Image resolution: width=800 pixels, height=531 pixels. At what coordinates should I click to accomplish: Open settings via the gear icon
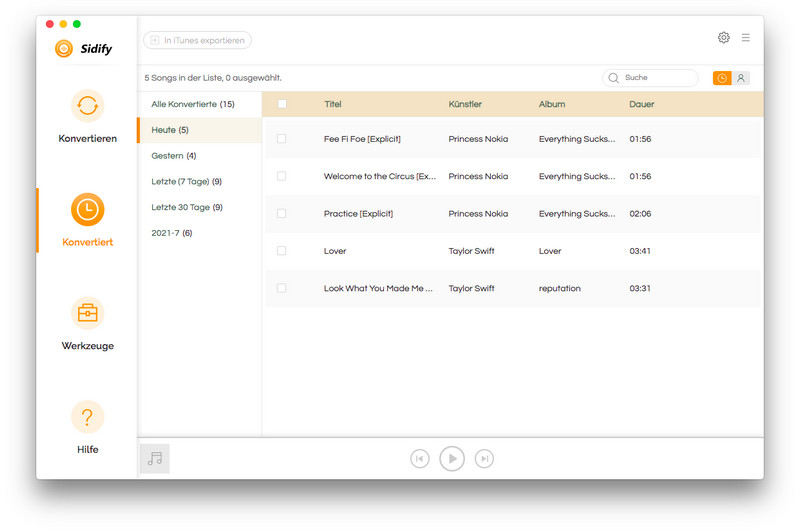point(723,37)
